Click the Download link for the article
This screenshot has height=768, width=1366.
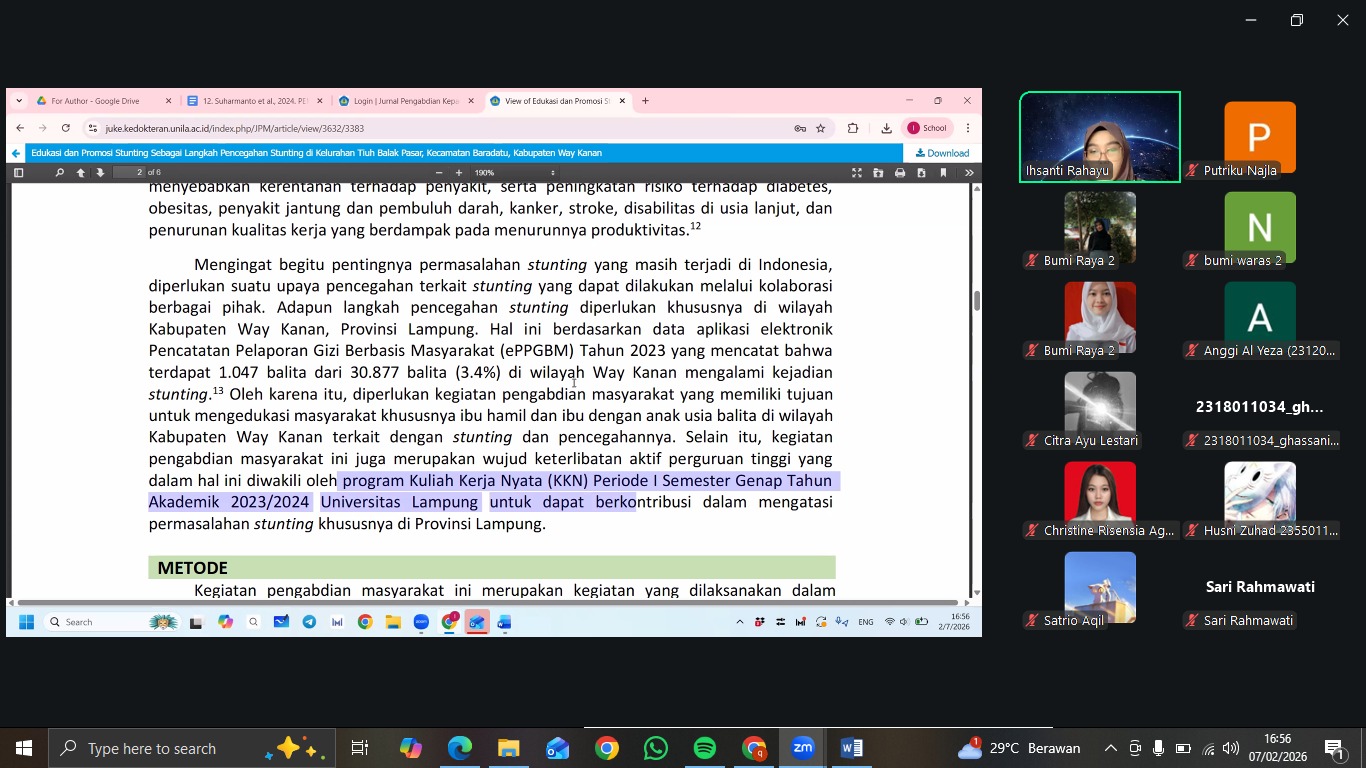(942, 153)
